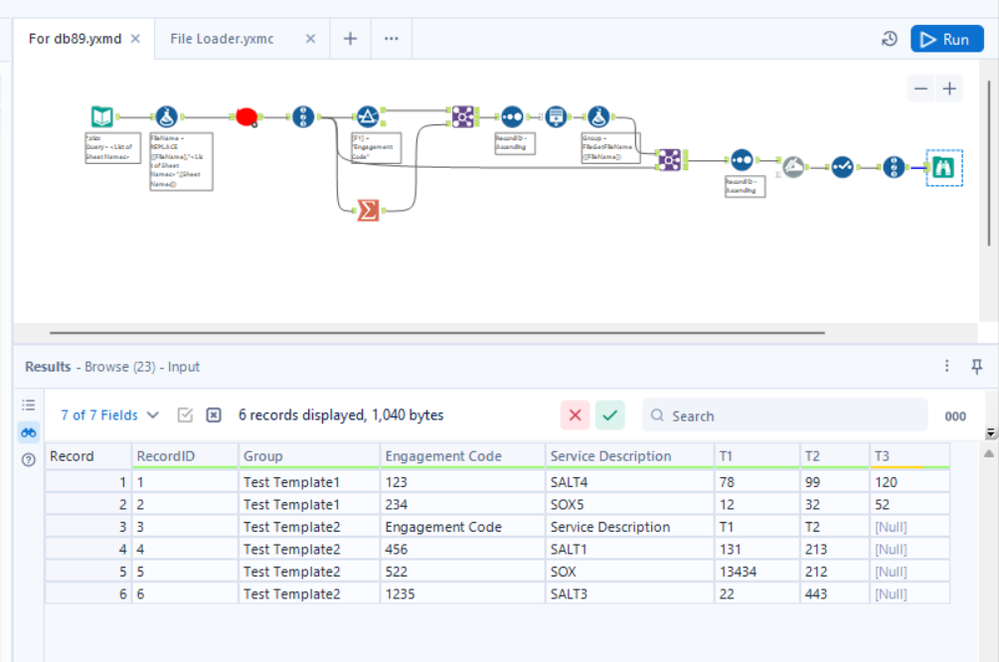Click the Engagement Code column header

click(463, 456)
